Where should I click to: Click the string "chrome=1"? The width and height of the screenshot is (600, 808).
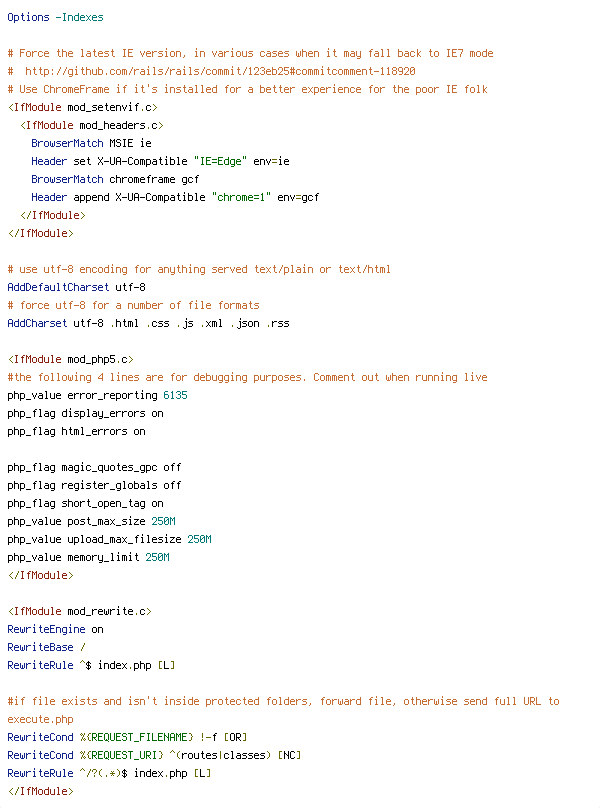point(241,198)
